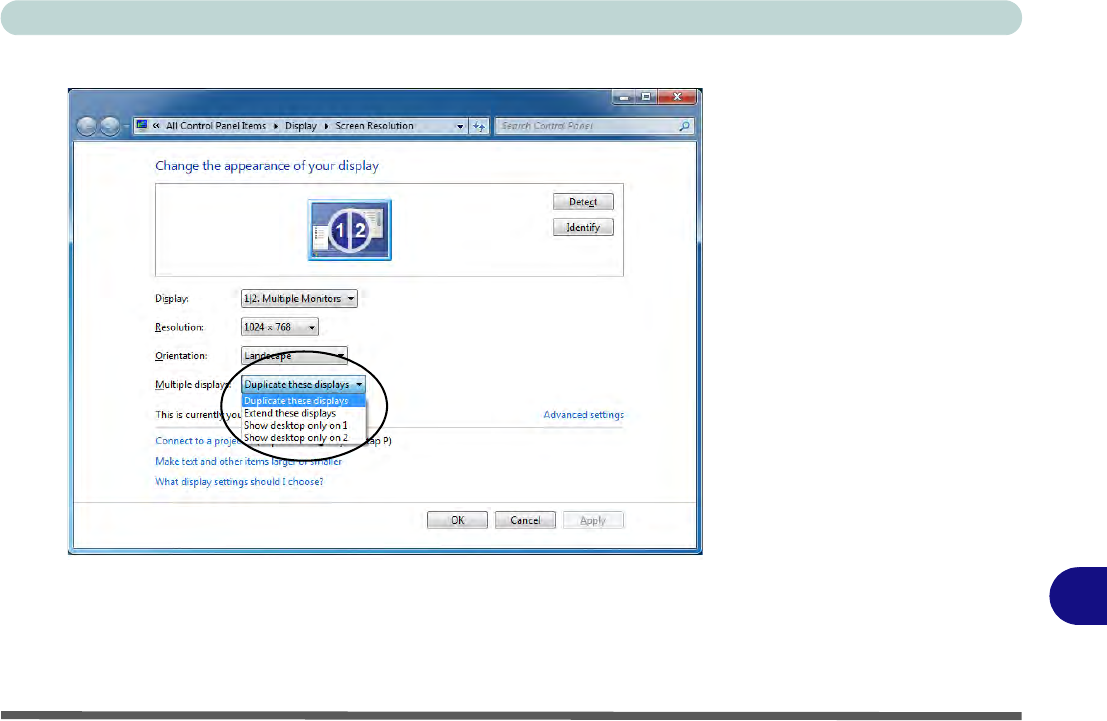The width and height of the screenshot is (1107, 721).
Task: Select the 1|2 monitor thumbnail
Action: pos(349,230)
